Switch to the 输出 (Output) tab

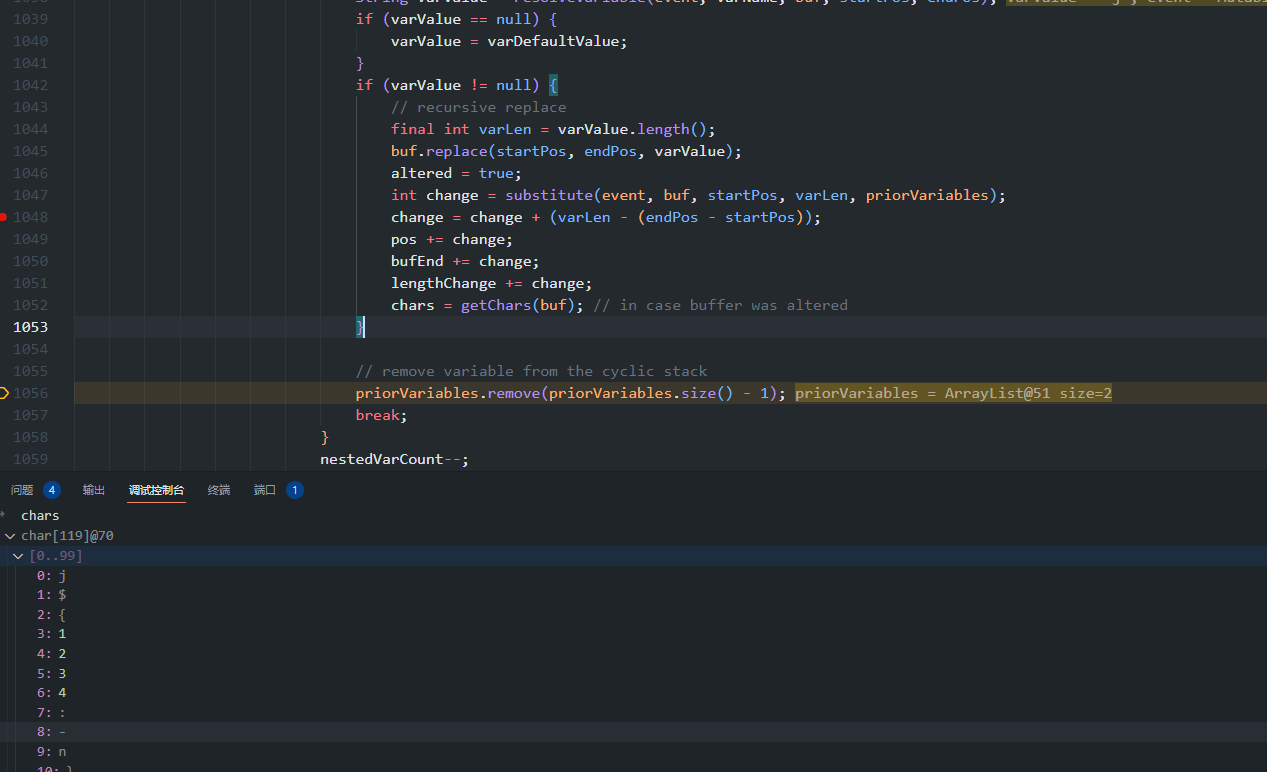(x=94, y=490)
